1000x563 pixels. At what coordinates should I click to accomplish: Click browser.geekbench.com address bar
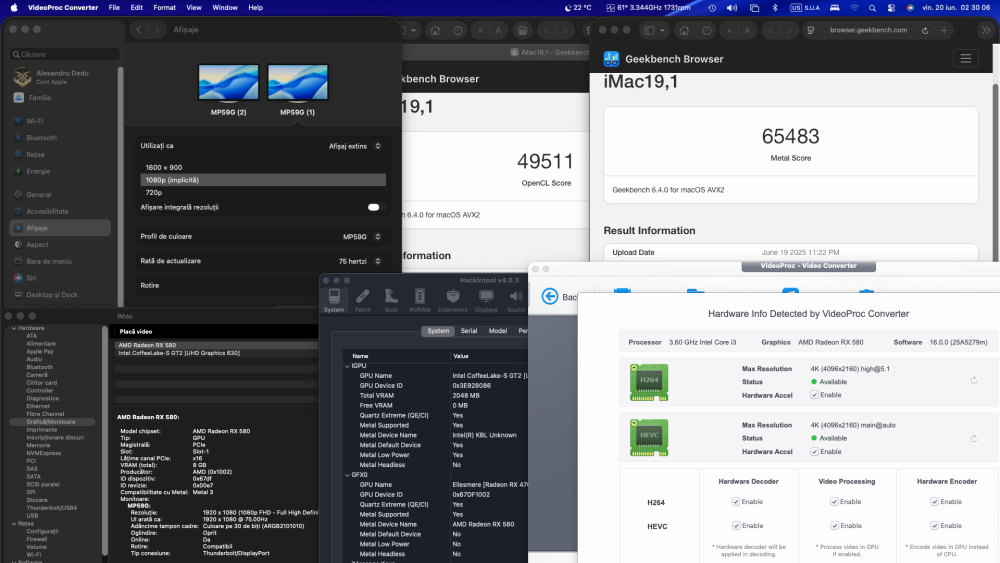[x=869, y=30]
